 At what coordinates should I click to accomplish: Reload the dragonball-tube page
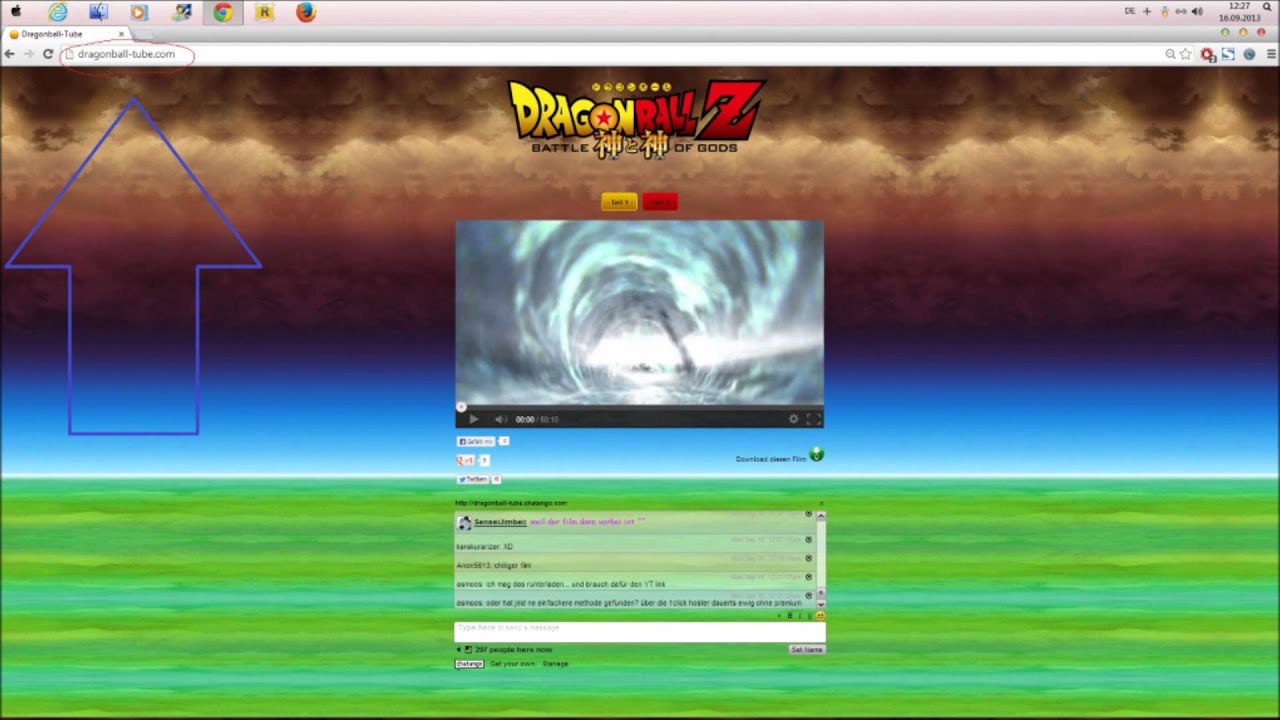pos(47,54)
